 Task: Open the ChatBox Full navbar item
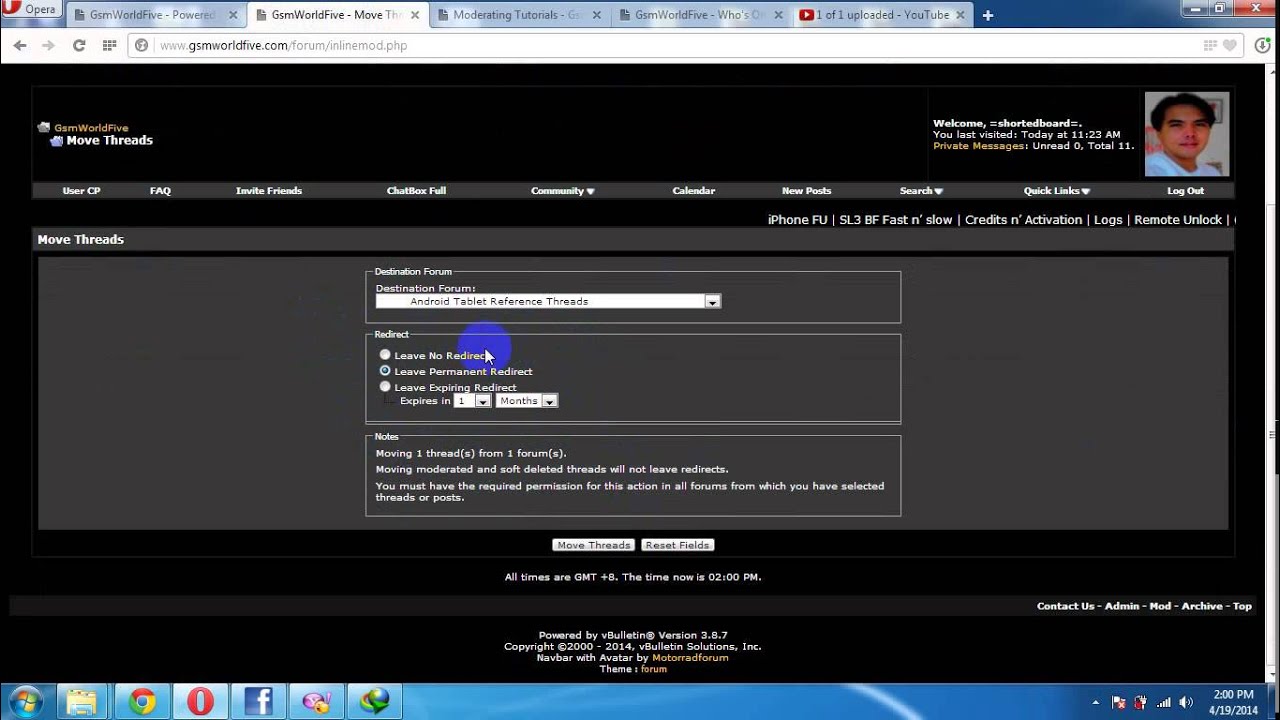(416, 191)
